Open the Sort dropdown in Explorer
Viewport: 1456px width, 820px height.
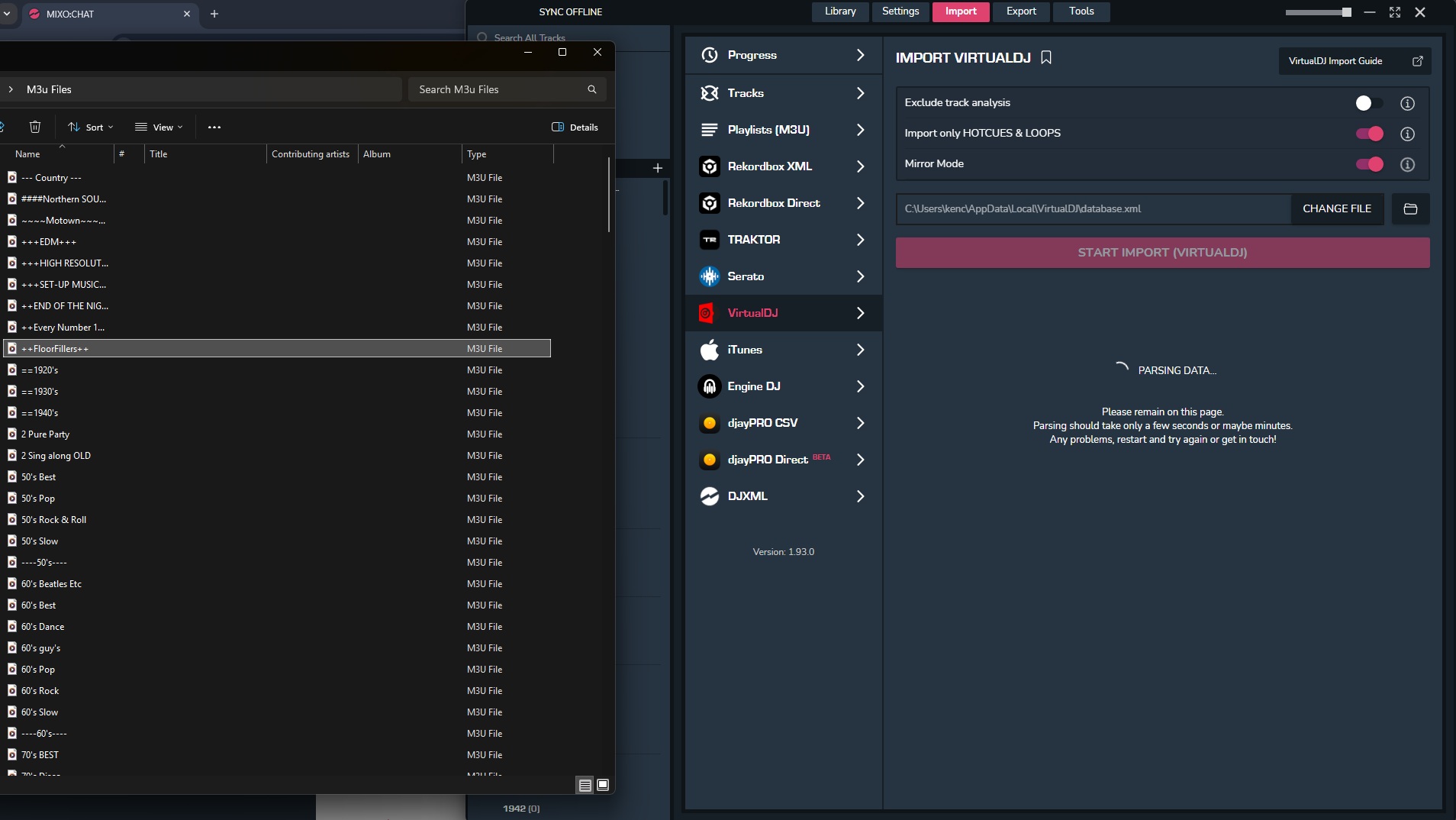[91, 127]
